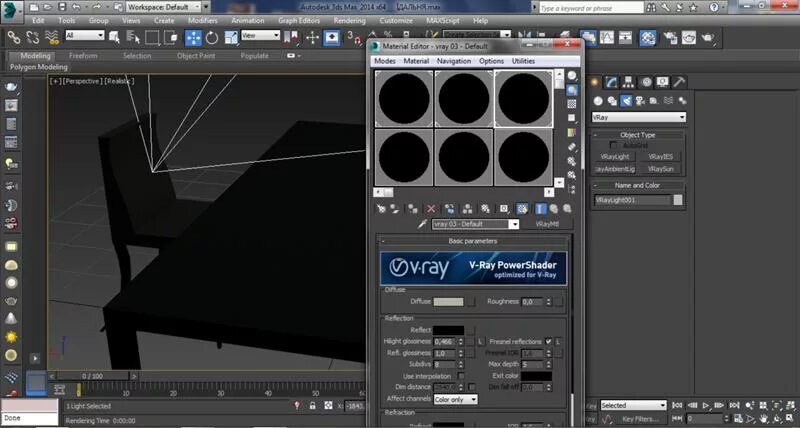
Task: Open the Affect channels Color only dropdown
Action: [456, 399]
